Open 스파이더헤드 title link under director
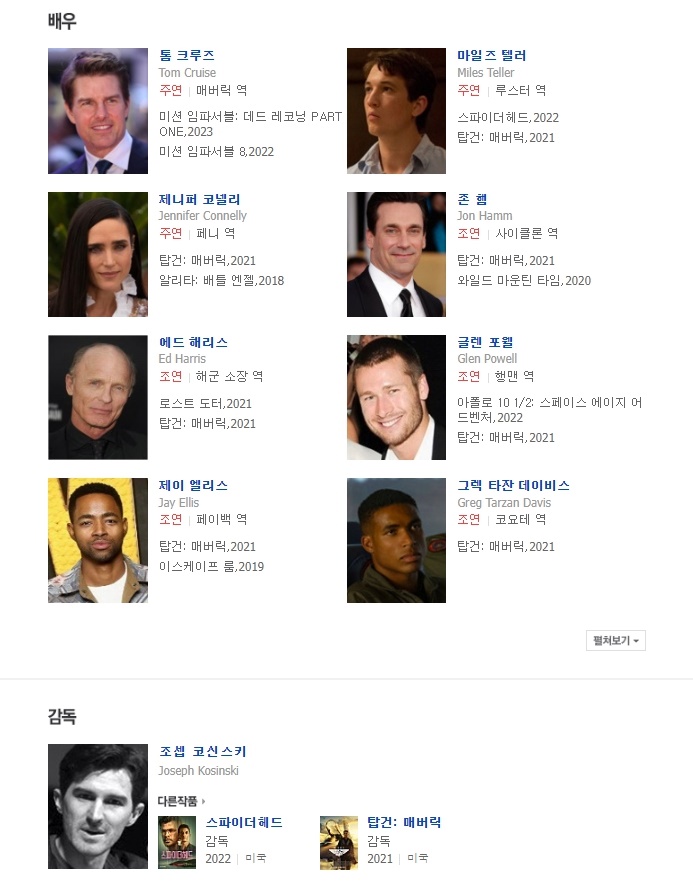The width and height of the screenshot is (693, 895). 244,823
